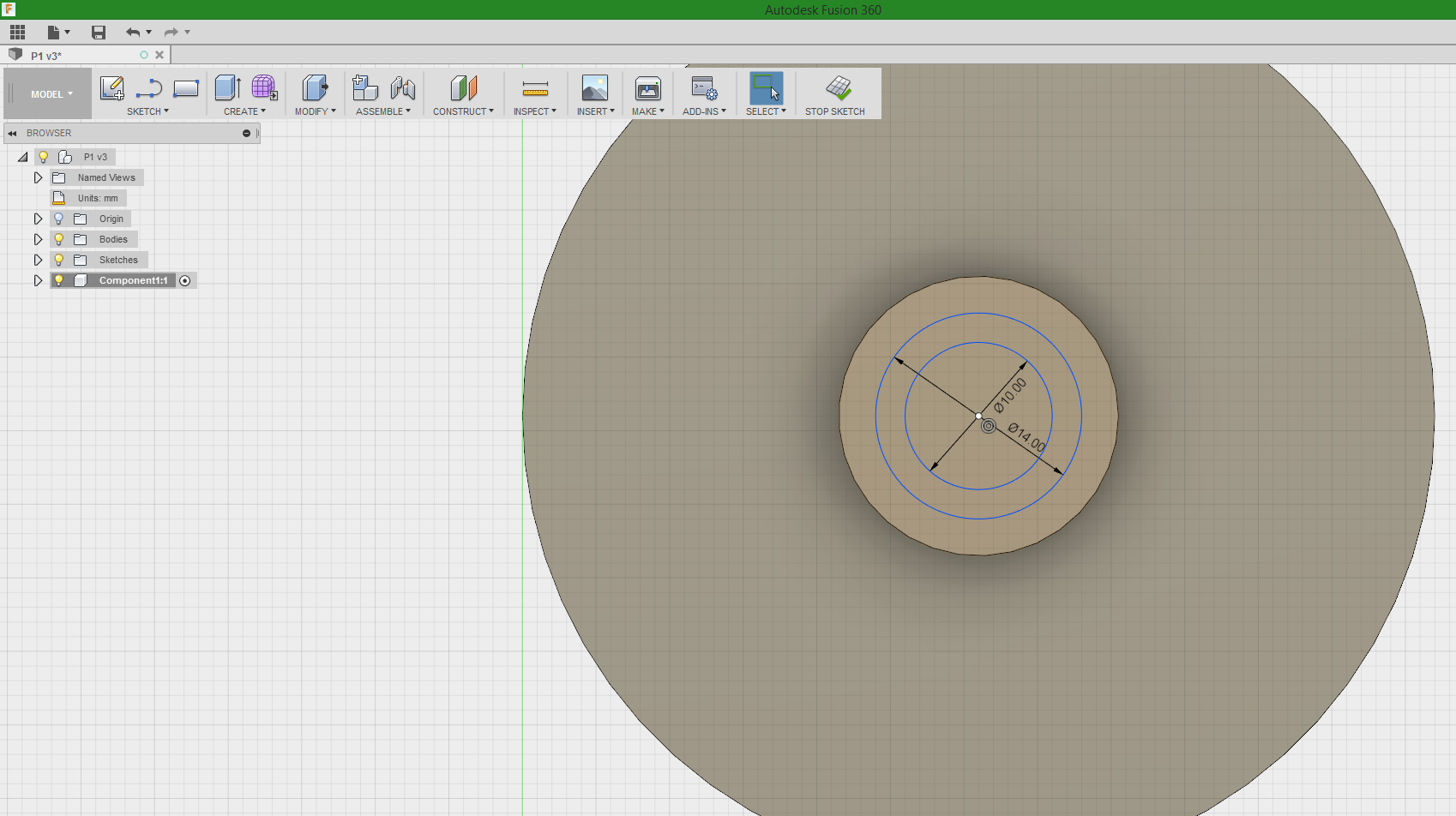Select the Sketches tree item

click(118, 260)
